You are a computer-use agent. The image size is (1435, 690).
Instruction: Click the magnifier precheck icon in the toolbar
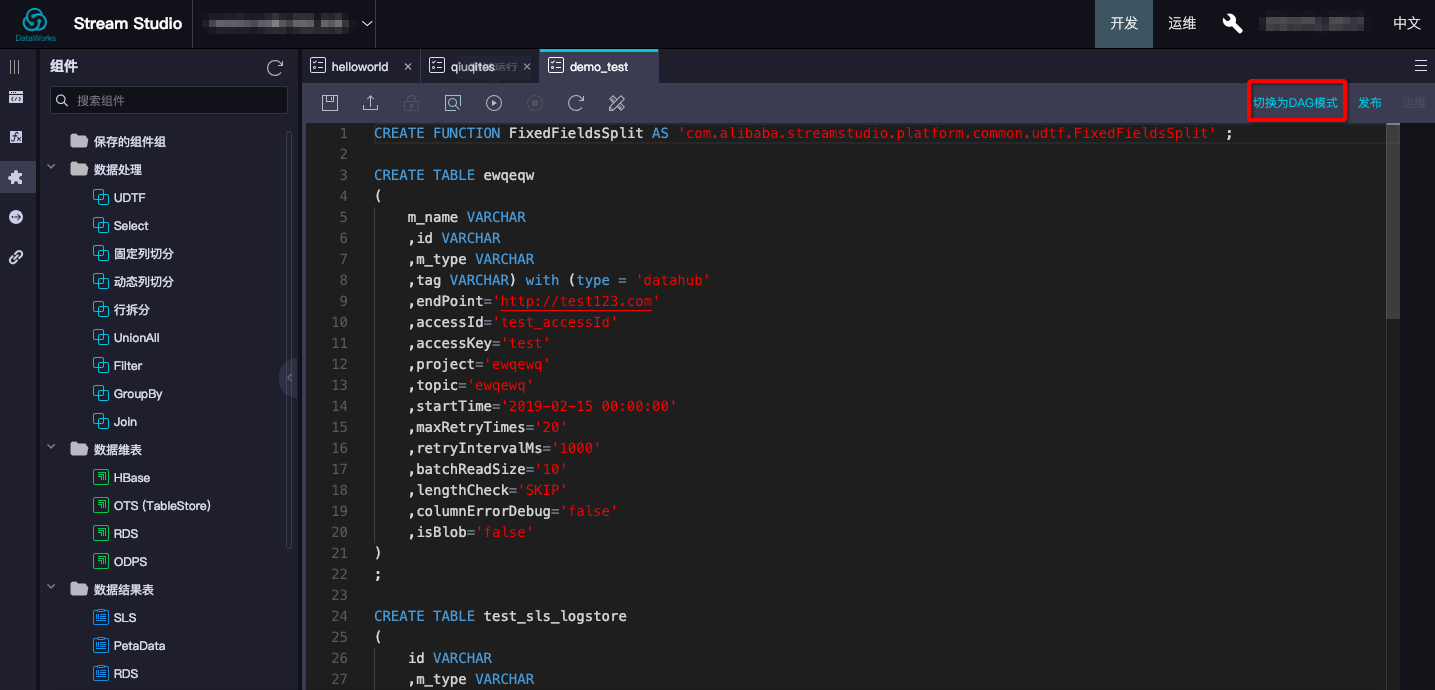click(453, 103)
